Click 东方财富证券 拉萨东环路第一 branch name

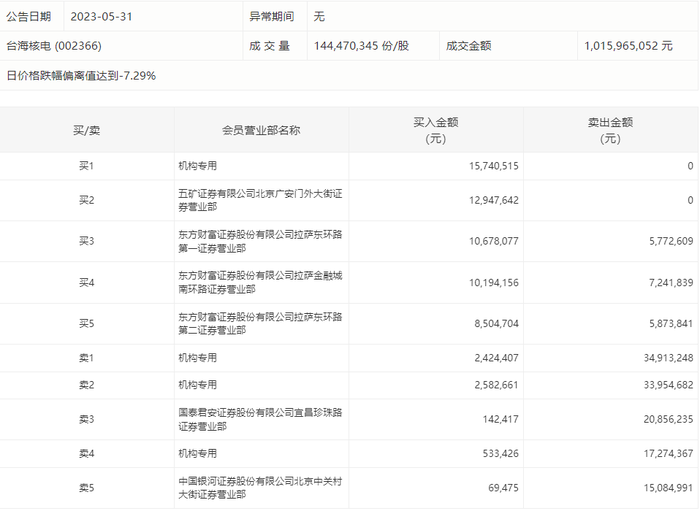coord(260,241)
